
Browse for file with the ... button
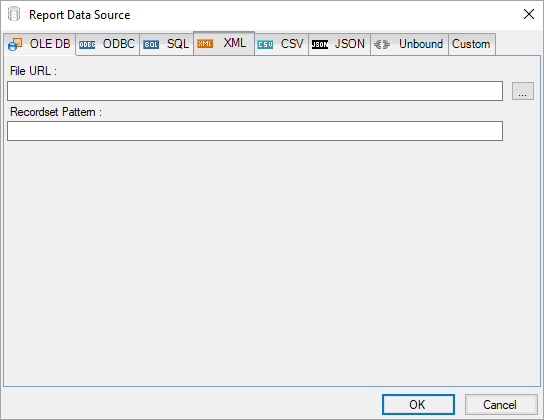pyautogui.click(x=523, y=91)
